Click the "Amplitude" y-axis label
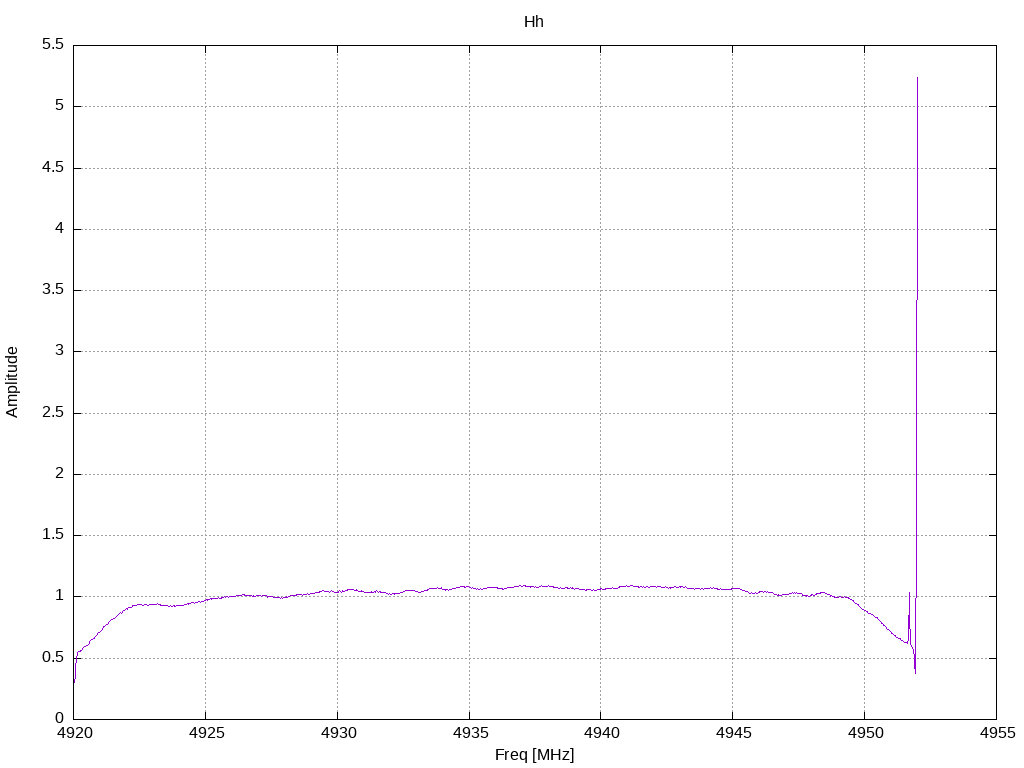This screenshot has height=768, width=1024. pos(12,382)
